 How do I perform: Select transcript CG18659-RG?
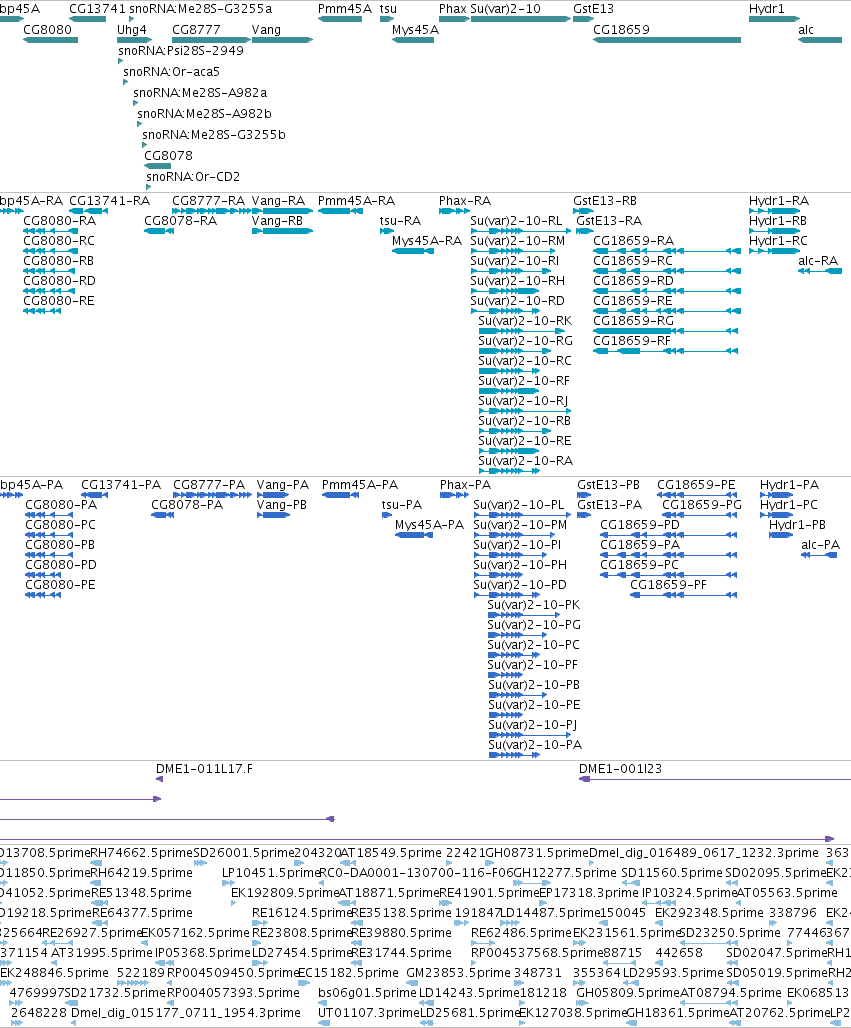click(665, 330)
